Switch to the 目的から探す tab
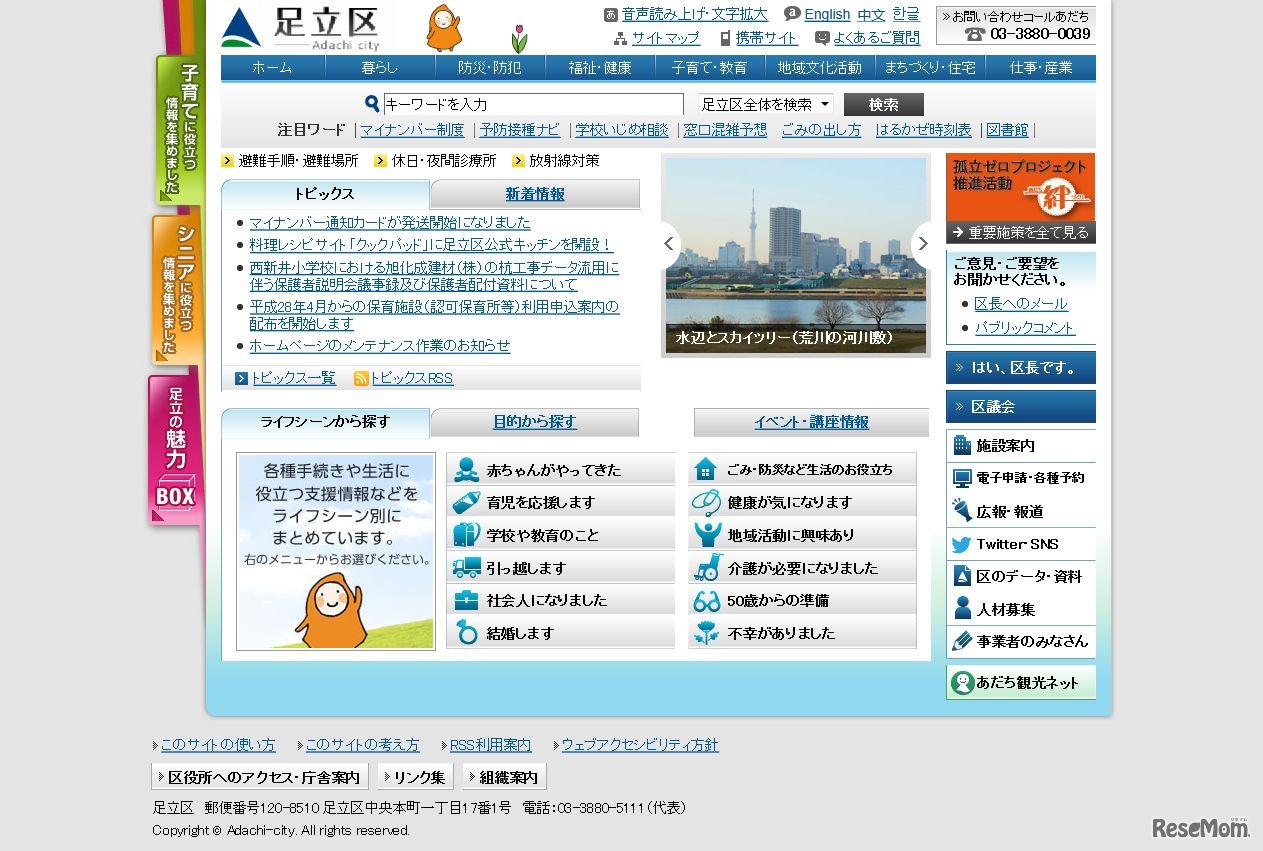 click(x=536, y=422)
